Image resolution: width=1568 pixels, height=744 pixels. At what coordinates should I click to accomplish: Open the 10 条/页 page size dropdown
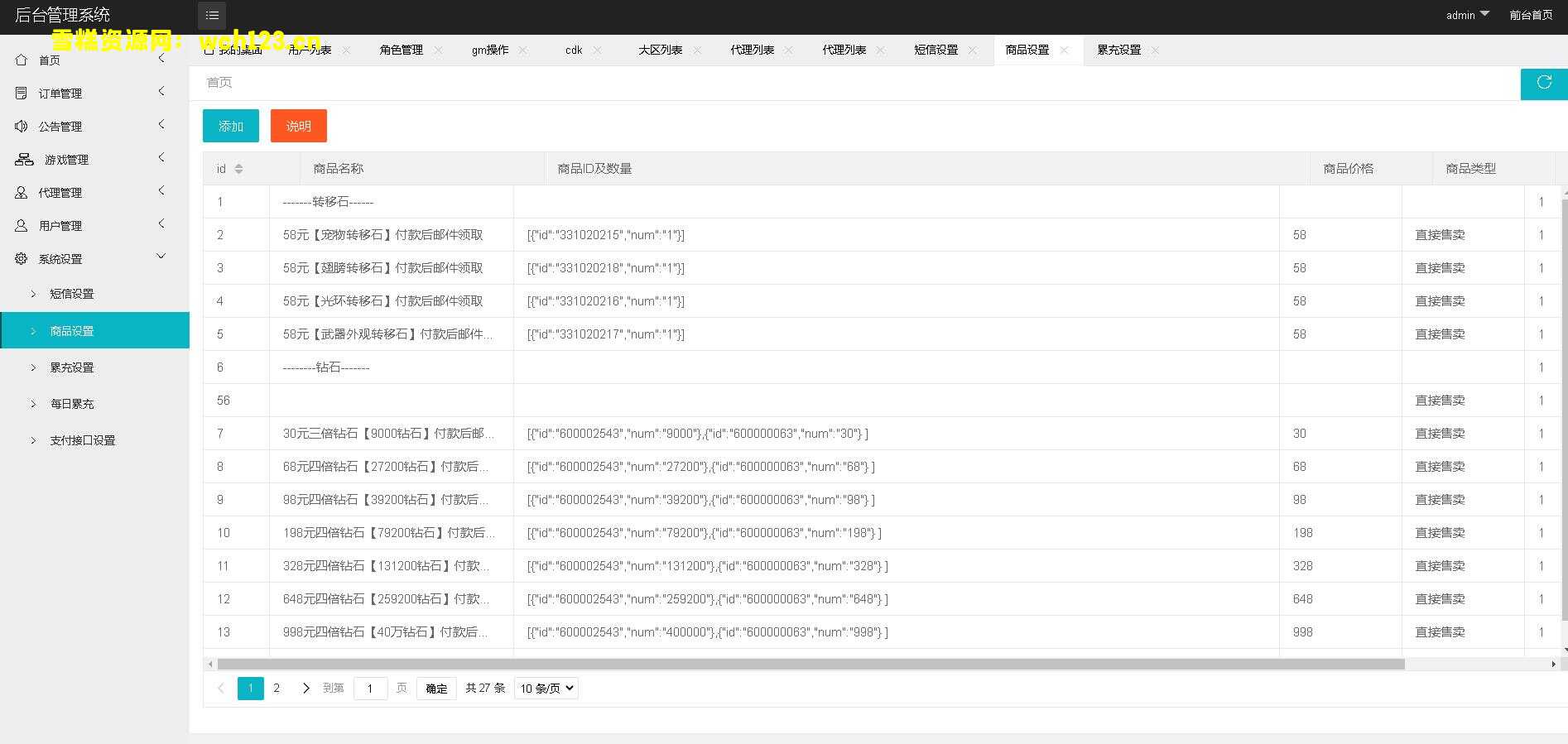546,689
